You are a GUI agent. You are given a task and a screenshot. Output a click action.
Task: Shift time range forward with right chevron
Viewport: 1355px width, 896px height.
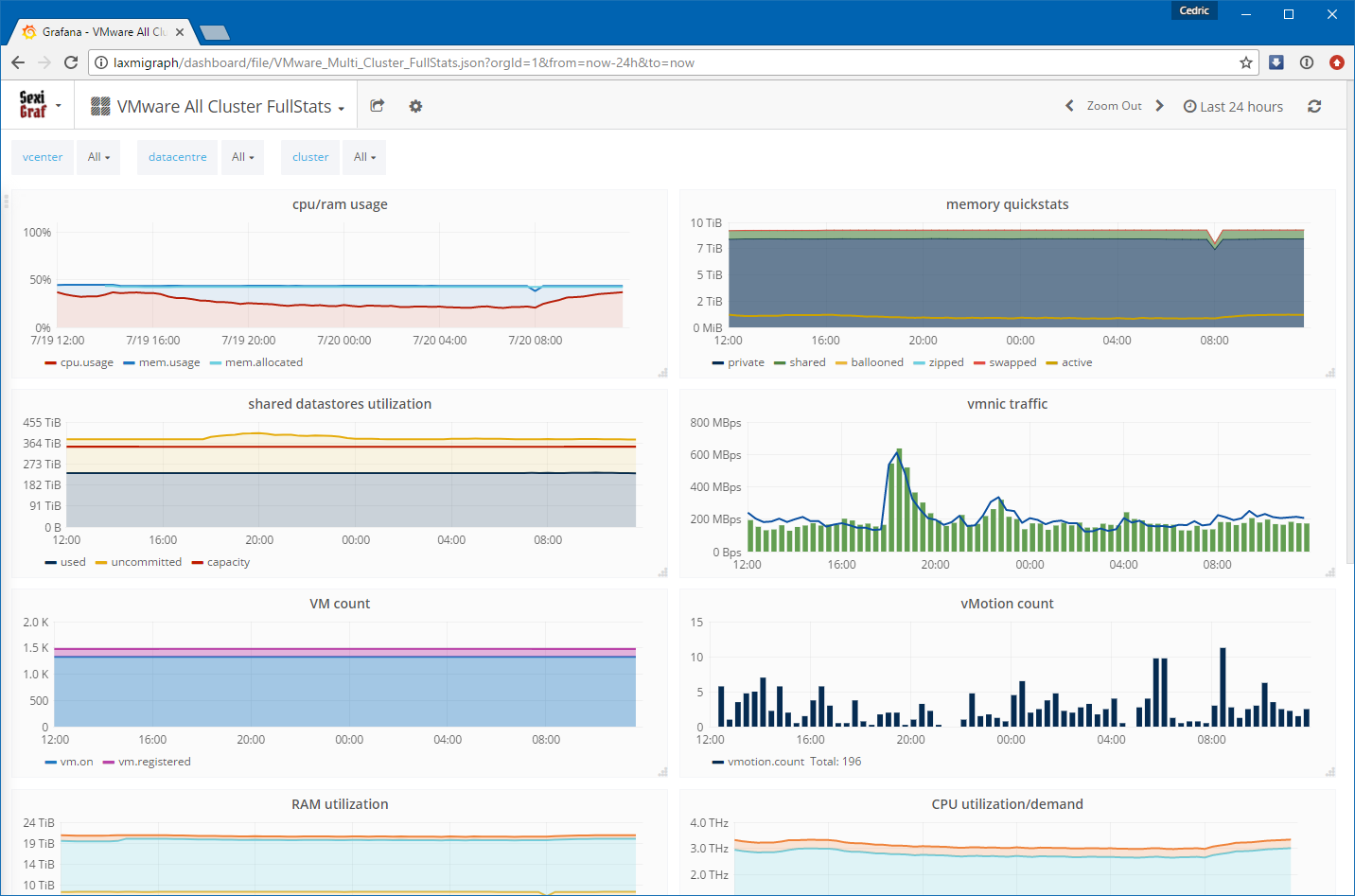[x=1159, y=106]
